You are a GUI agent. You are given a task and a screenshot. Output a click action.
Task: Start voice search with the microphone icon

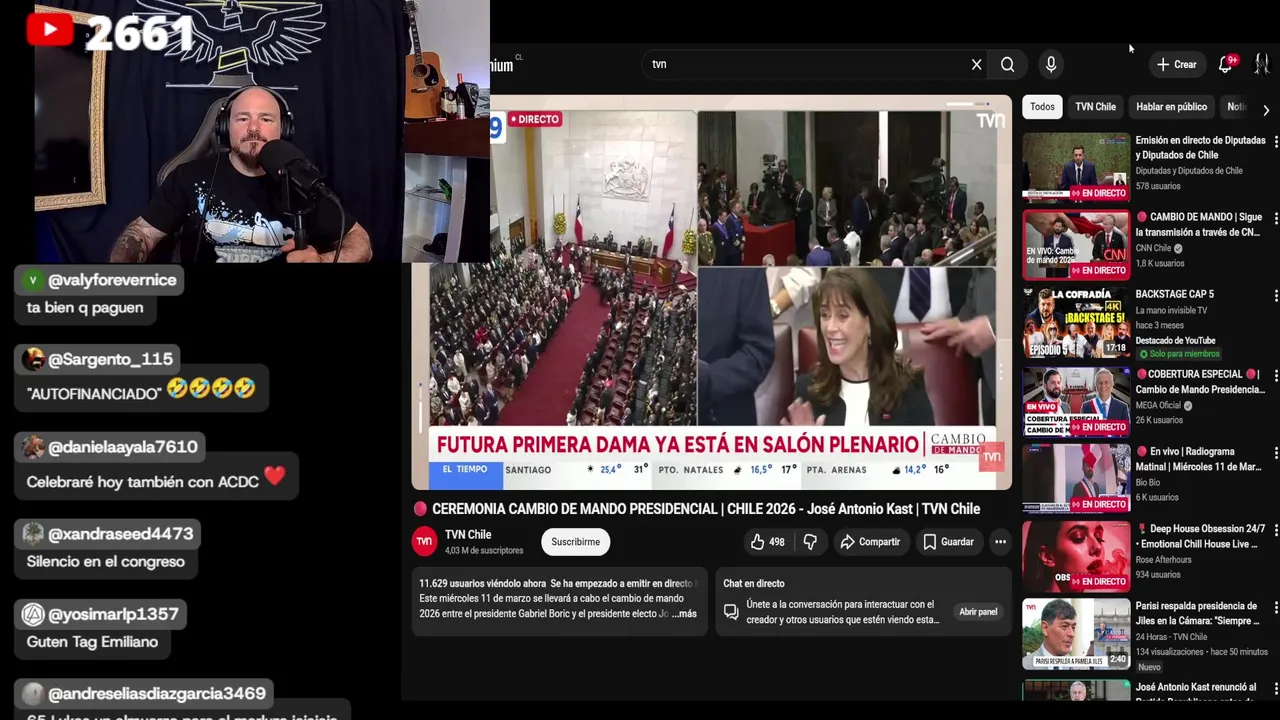1050,64
